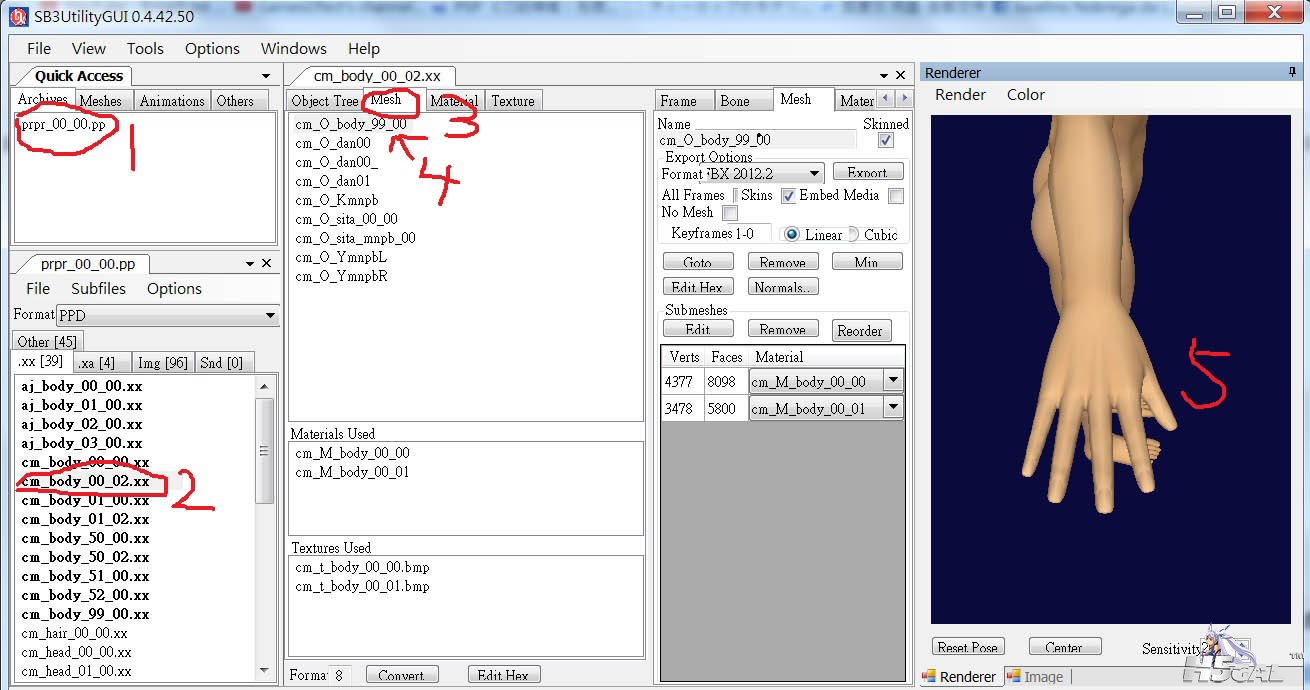Viewport: 1310px width, 690px height.
Task: Select the Linear keyframe radio button
Action: 791,235
